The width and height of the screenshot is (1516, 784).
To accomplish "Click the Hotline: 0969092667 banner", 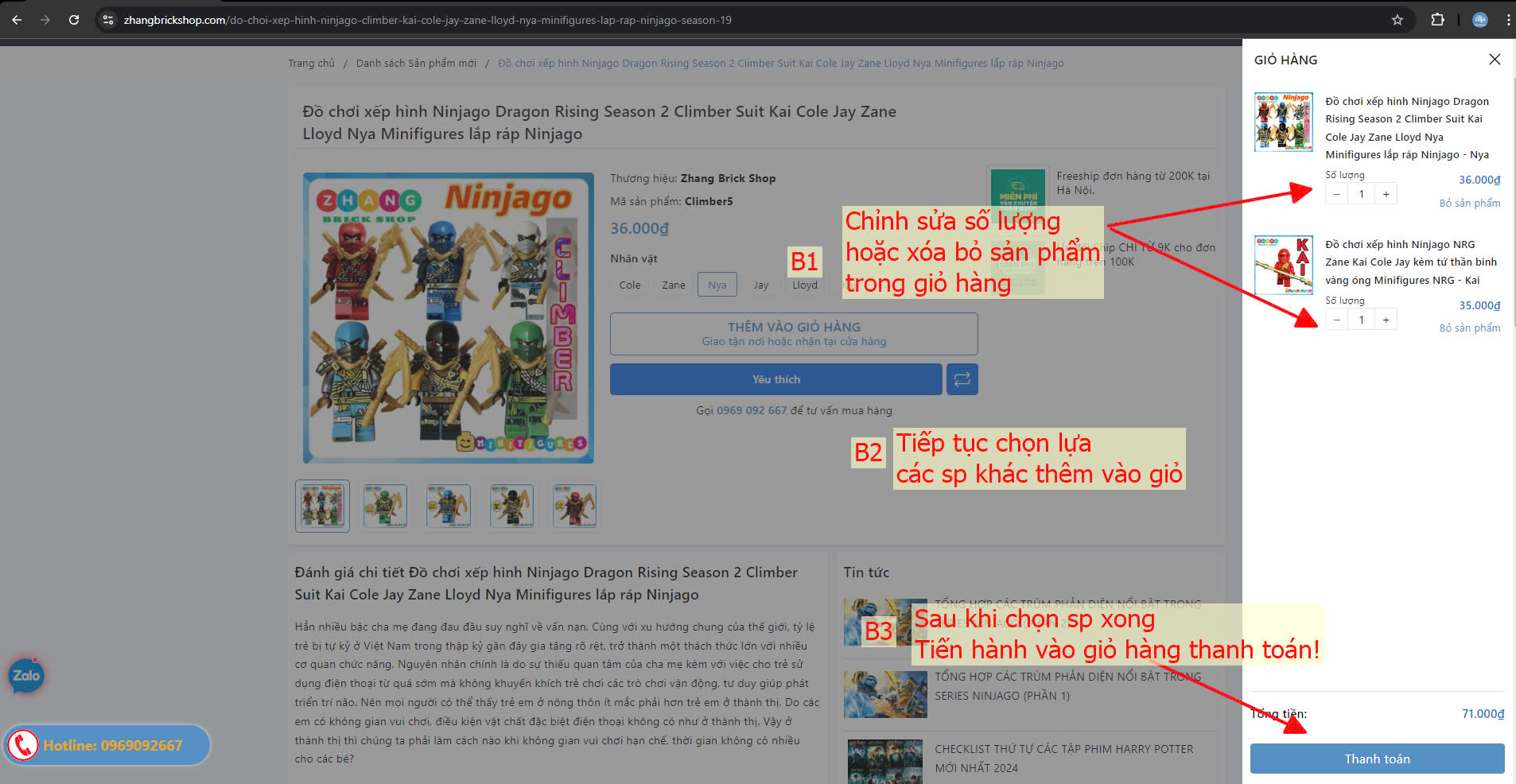I will (x=107, y=745).
